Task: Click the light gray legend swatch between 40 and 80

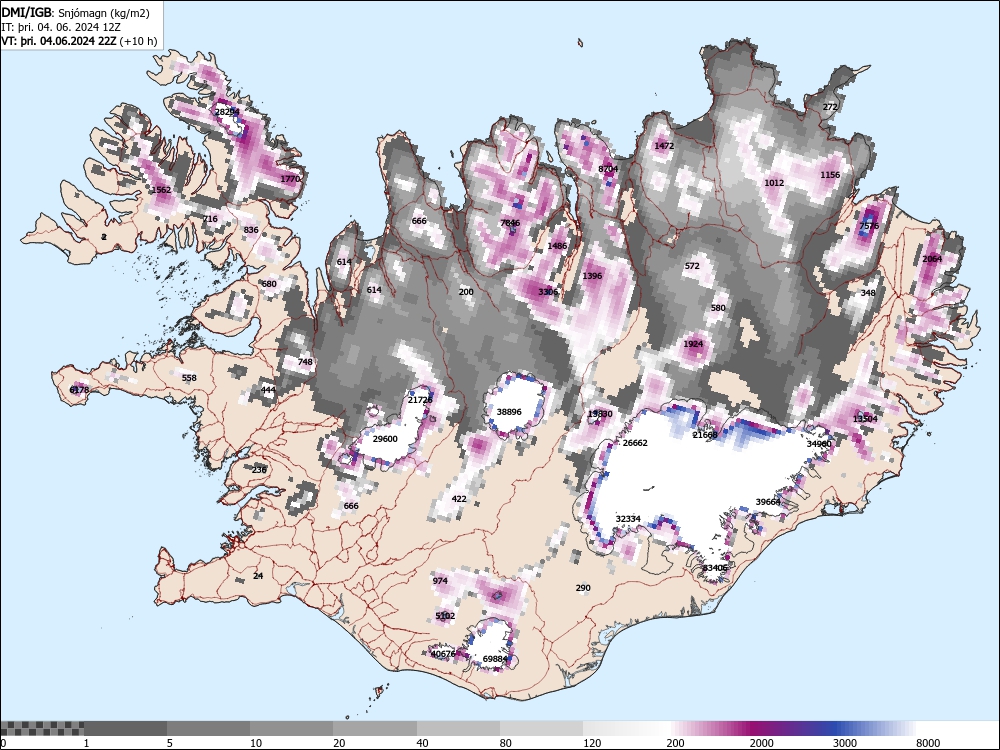Action: (x=459, y=728)
